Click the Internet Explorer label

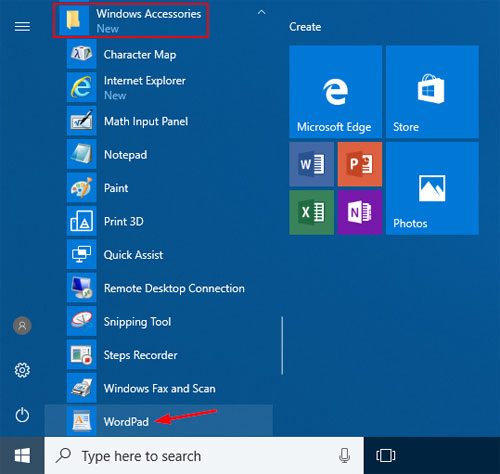coord(145,81)
